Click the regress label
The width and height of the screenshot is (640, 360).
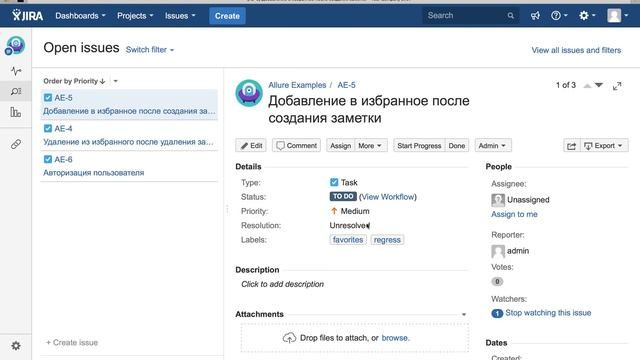pyautogui.click(x=387, y=240)
